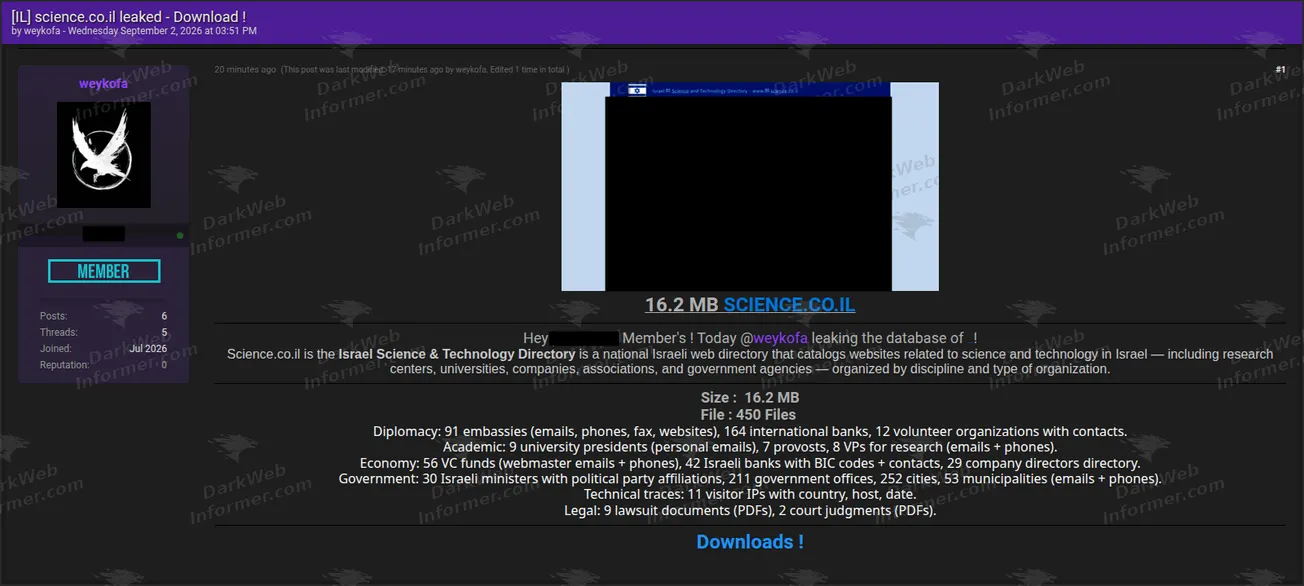Image resolution: width=1304 pixels, height=586 pixels.
Task: Click the 'Size : 16.2 MB' line
Action: [750, 398]
